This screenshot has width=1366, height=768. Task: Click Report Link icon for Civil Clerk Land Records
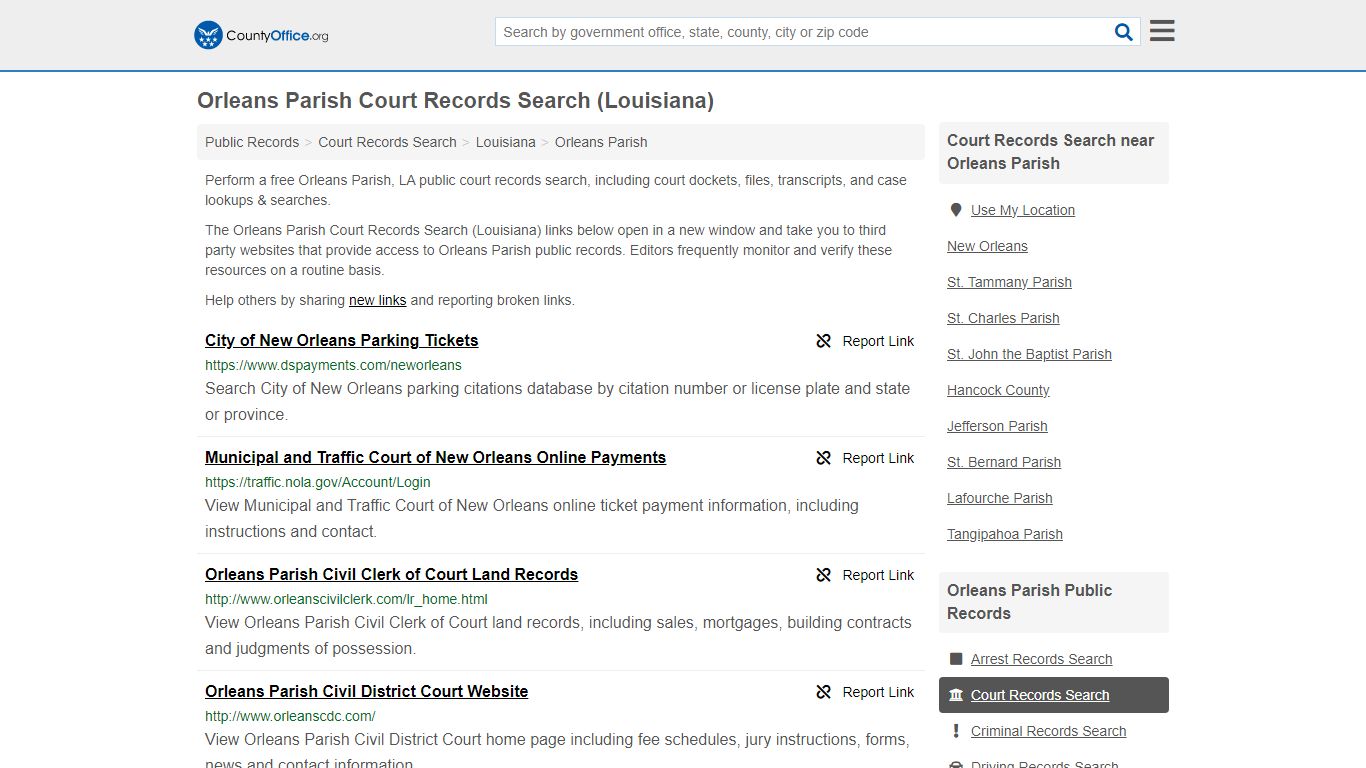point(824,575)
